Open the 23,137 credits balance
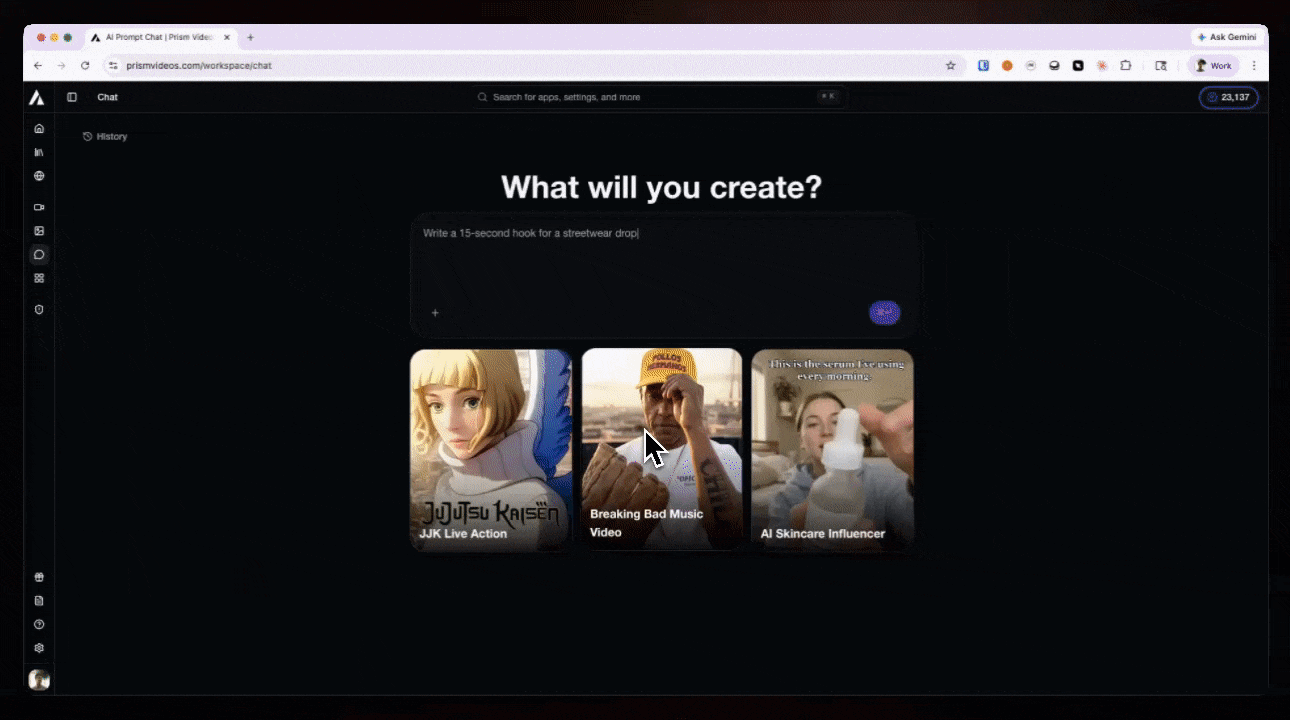 tap(1228, 97)
